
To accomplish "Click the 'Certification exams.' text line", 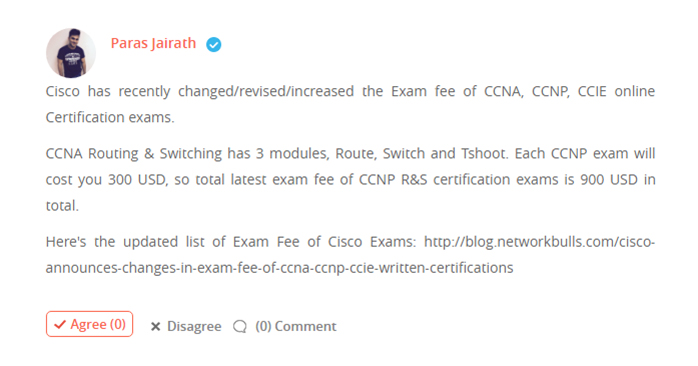I will tap(110, 117).
